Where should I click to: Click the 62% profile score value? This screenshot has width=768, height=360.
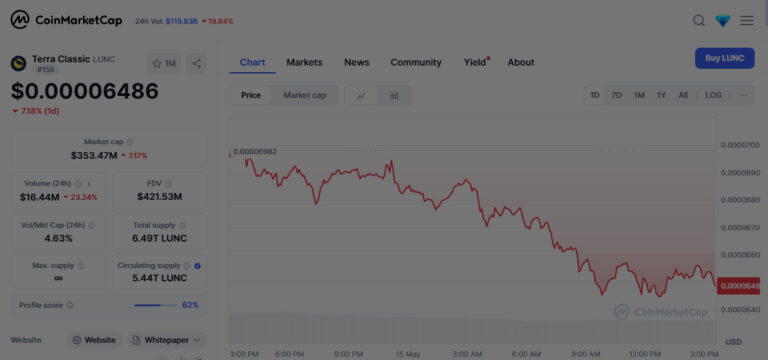pyautogui.click(x=191, y=305)
